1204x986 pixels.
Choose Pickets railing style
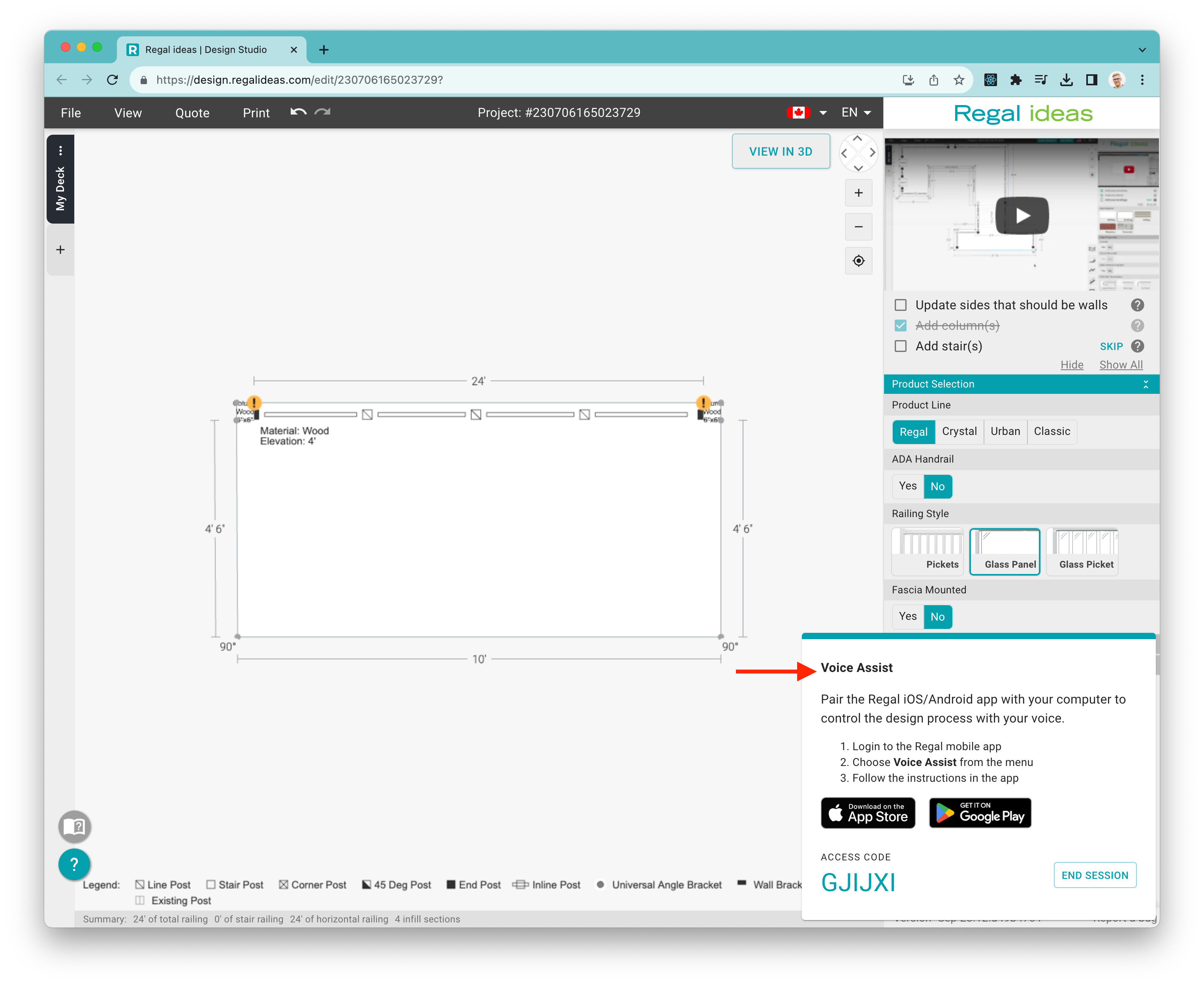click(927, 551)
